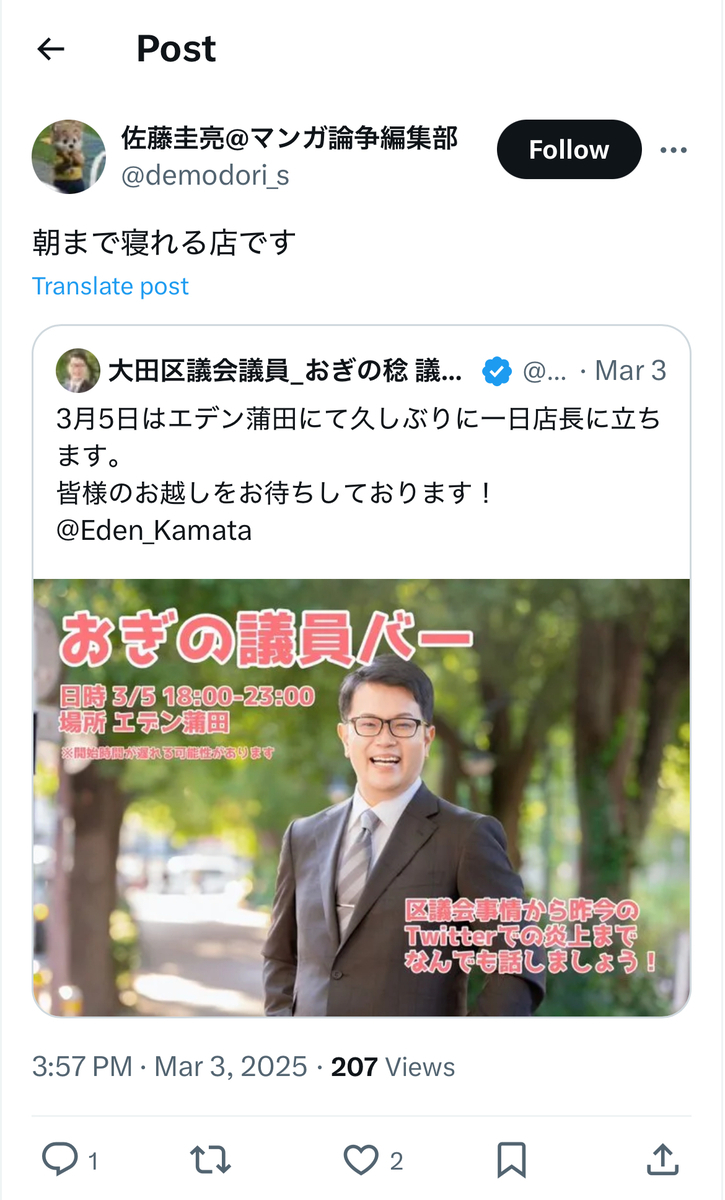Image resolution: width=725 pixels, height=1200 pixels.
Task: Follow the @demodori_s account
Action: coord(569,150)
